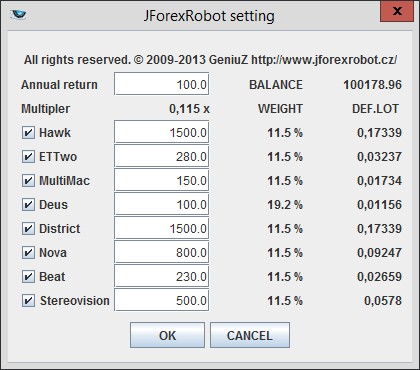Focus the Hawk value field
This screenshot has width=420, height=370.
(162, 132)
